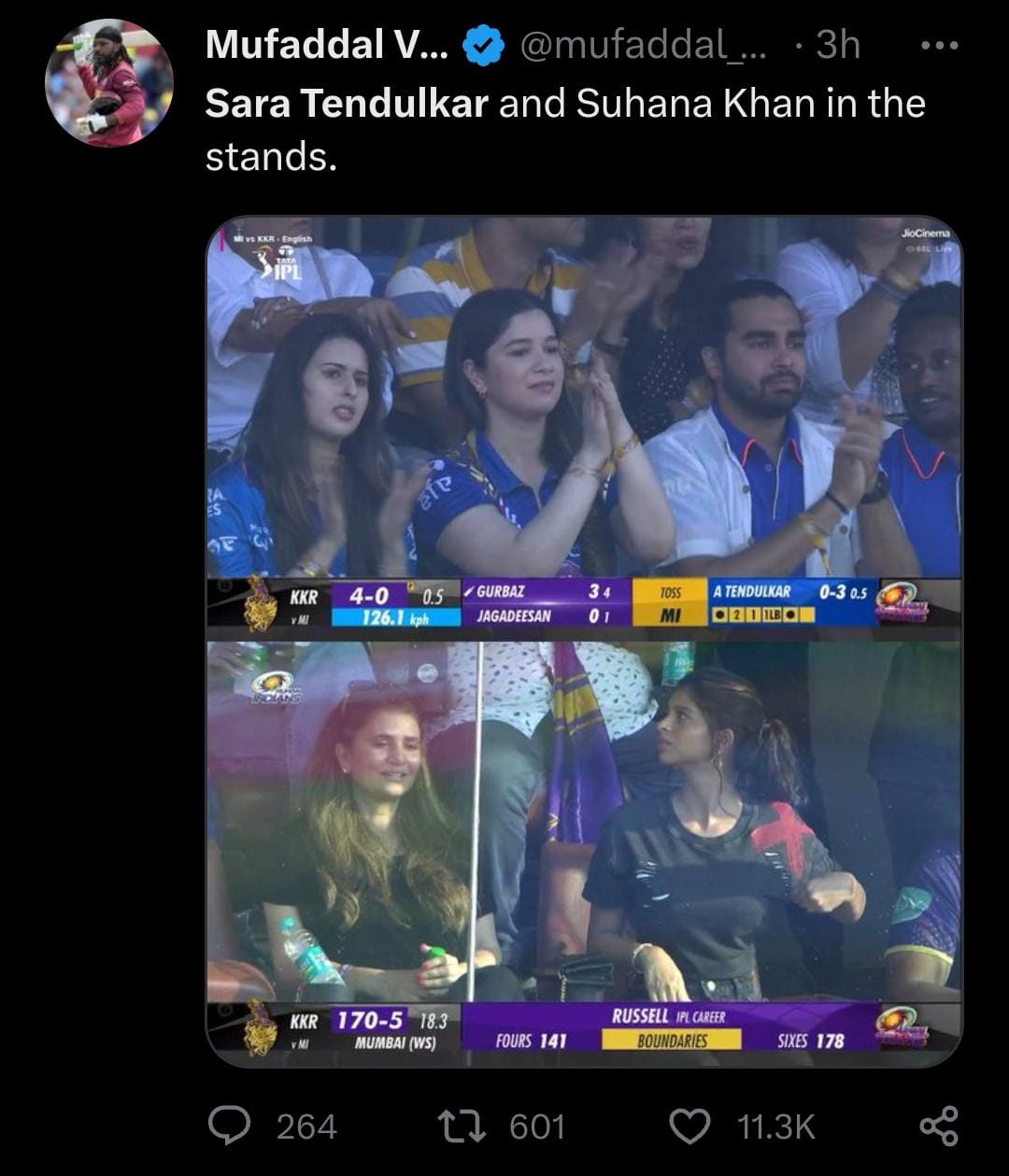Like the tweet with the heart icon

click(x=691, y=1126)
